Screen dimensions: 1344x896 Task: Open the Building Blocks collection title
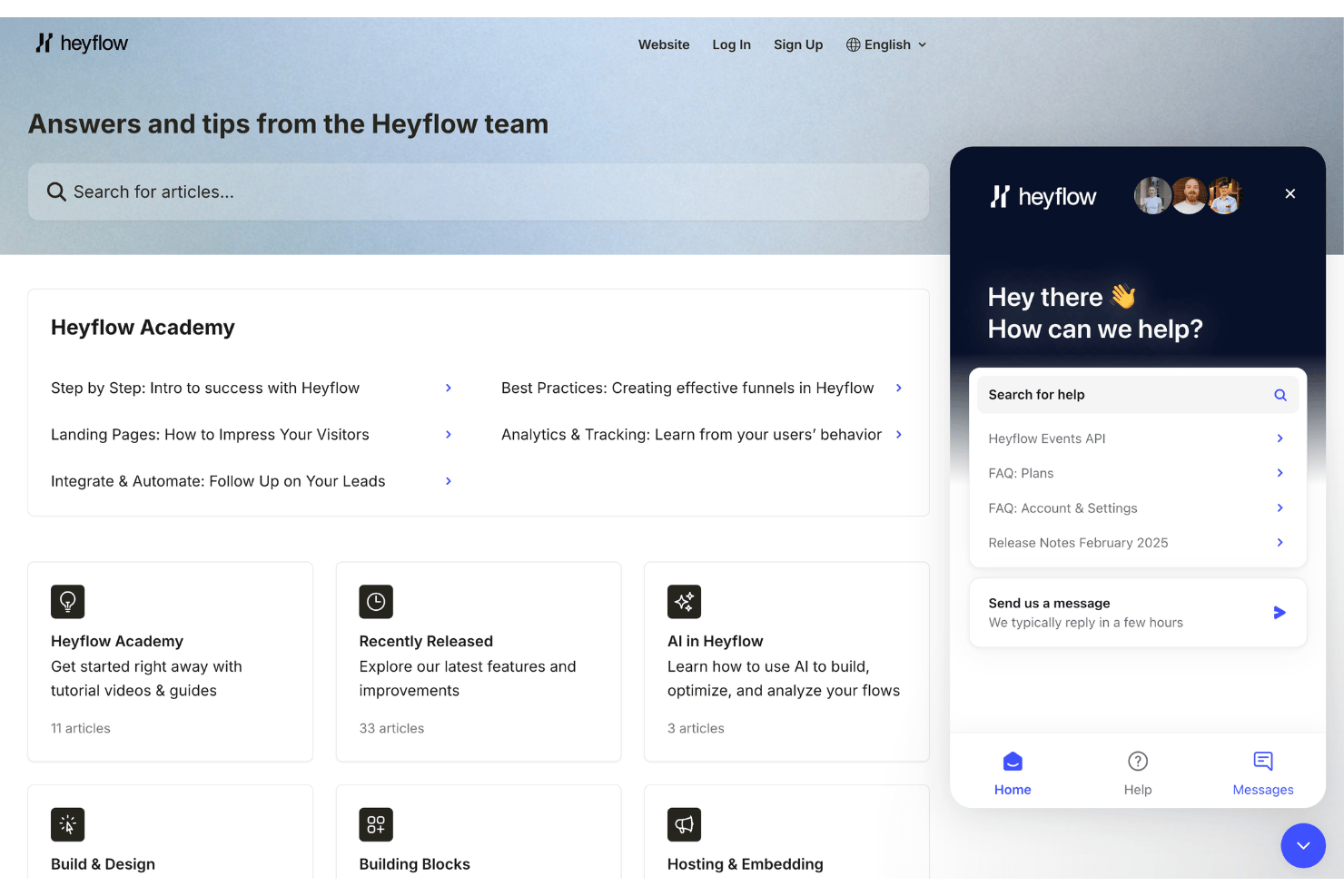click(x=414, y=864)
